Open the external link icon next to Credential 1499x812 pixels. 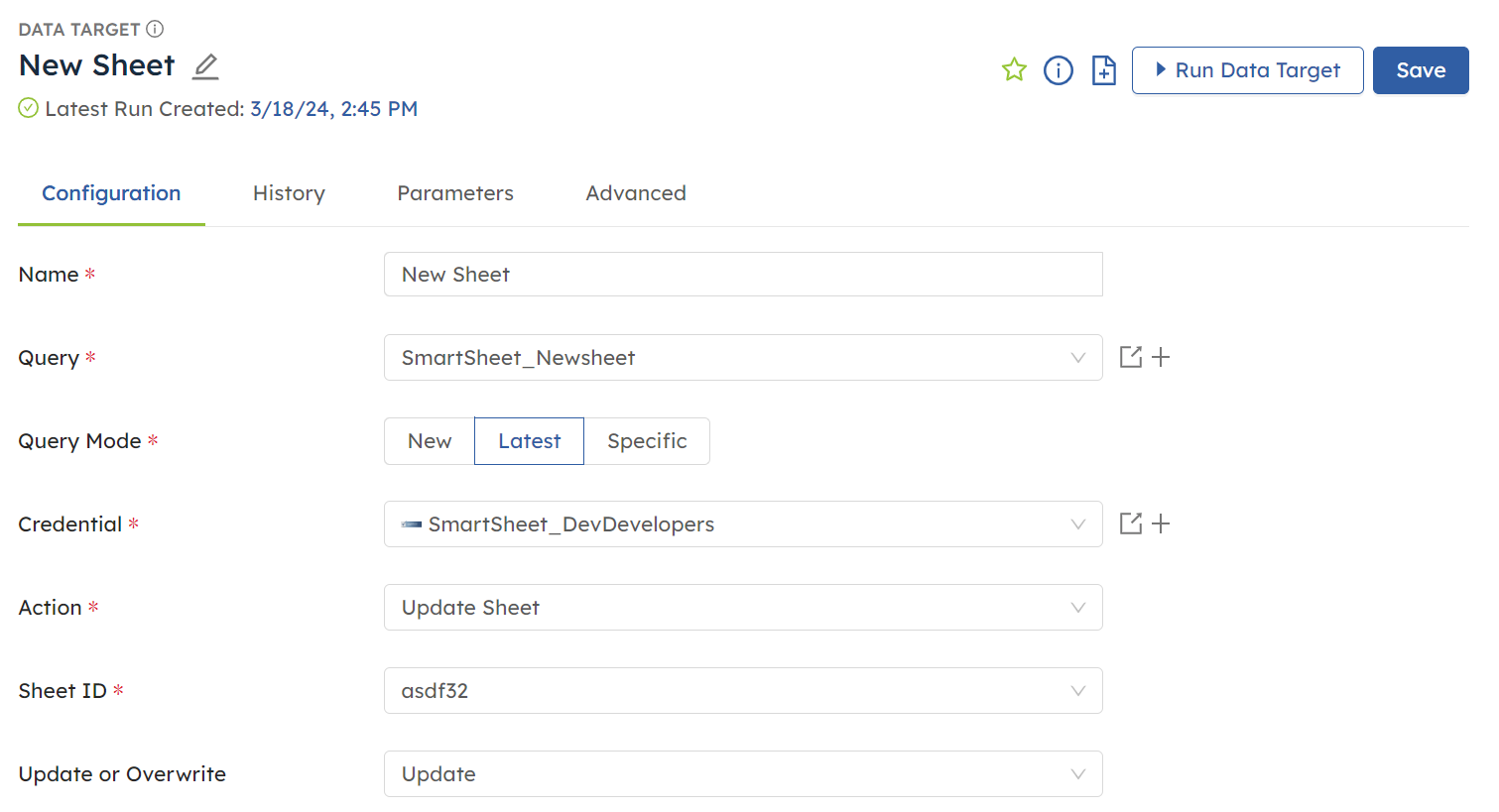tap(1131, 523)
